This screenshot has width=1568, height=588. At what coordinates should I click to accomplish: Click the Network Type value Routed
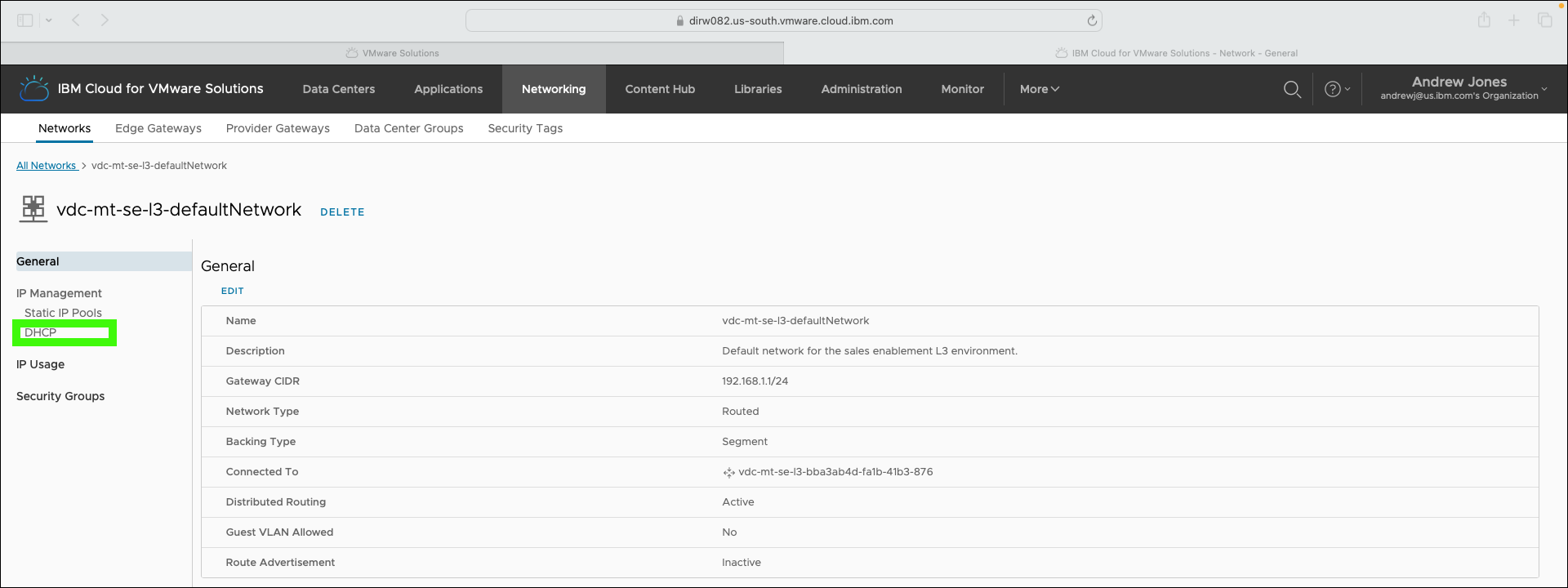pyautogui.click(x=740, y=412)
